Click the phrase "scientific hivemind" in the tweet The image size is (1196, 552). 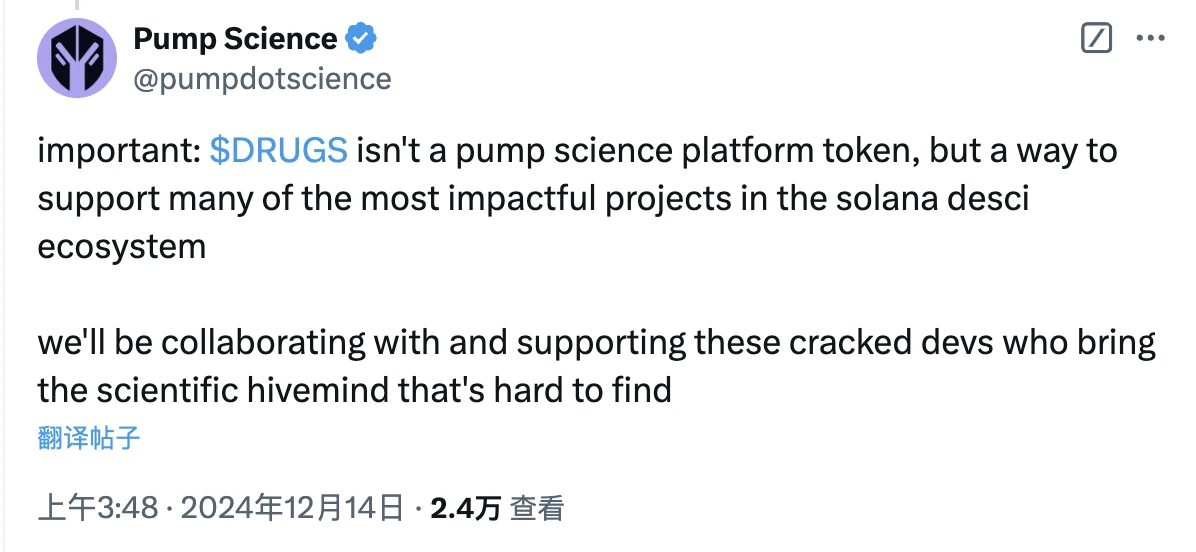(x=240, y=390)
